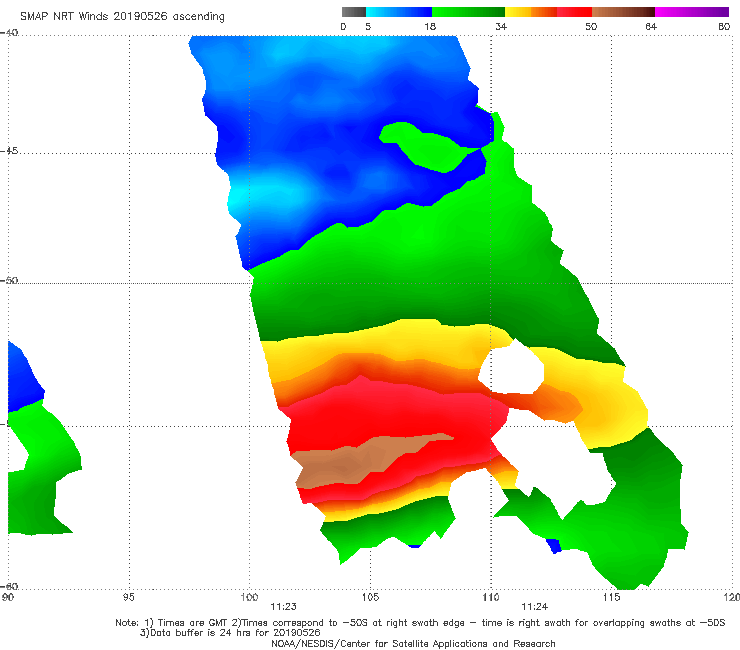Screen dimensions: 740x650
Task: Click the latitude axis label '-60'
Action: [x=9, y=586]
